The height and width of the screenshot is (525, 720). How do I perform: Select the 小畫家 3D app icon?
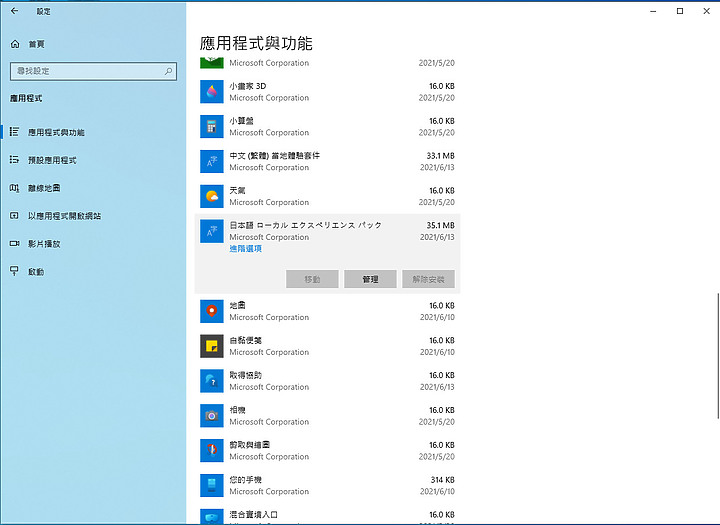[x=212, y=91]
